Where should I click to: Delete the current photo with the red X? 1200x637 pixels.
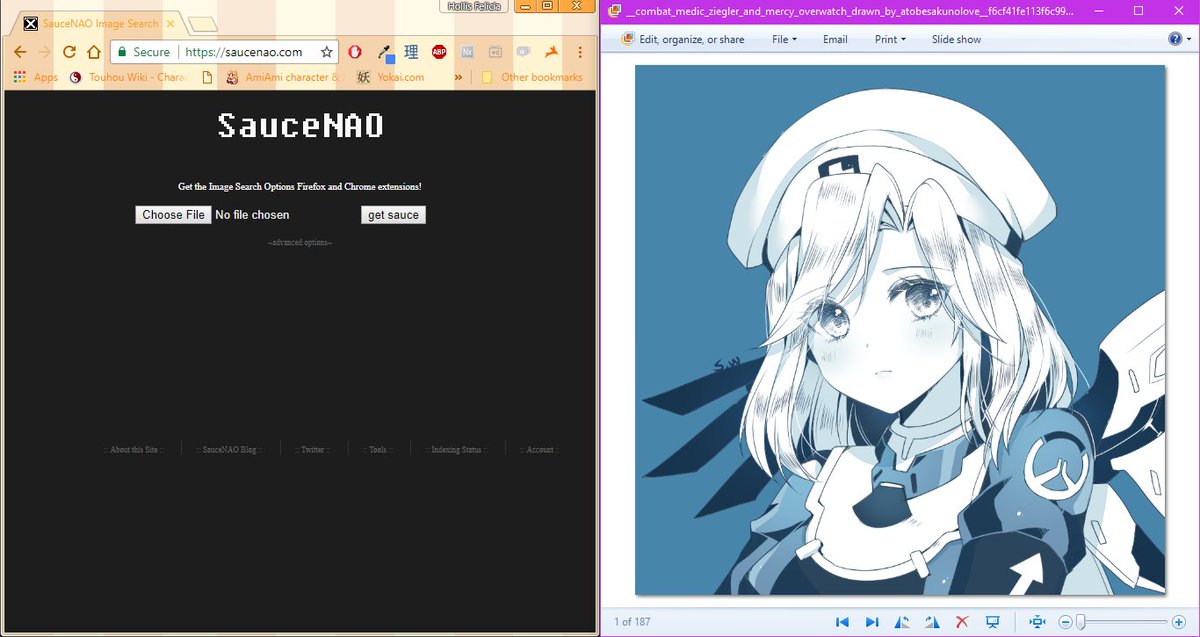point(962,621)
